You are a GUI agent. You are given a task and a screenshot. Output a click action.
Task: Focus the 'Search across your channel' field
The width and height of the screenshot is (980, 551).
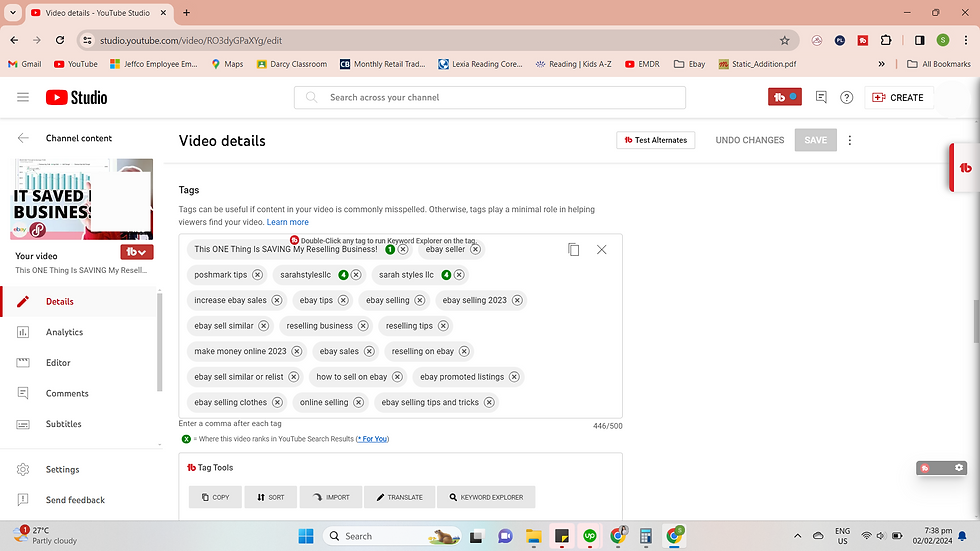coord(490,97)
